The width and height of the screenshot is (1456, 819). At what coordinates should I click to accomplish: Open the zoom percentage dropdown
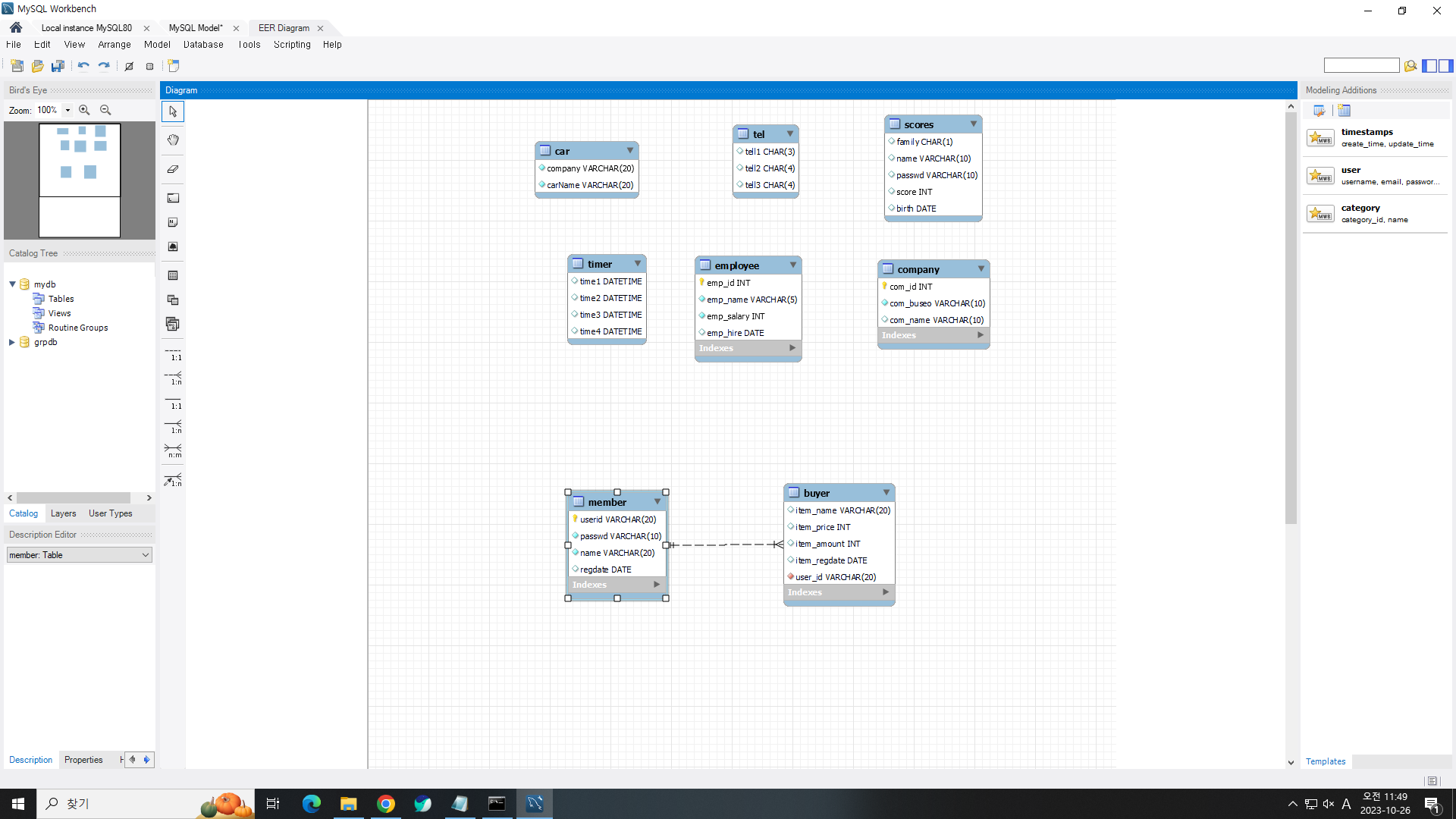tap(67, 110)
